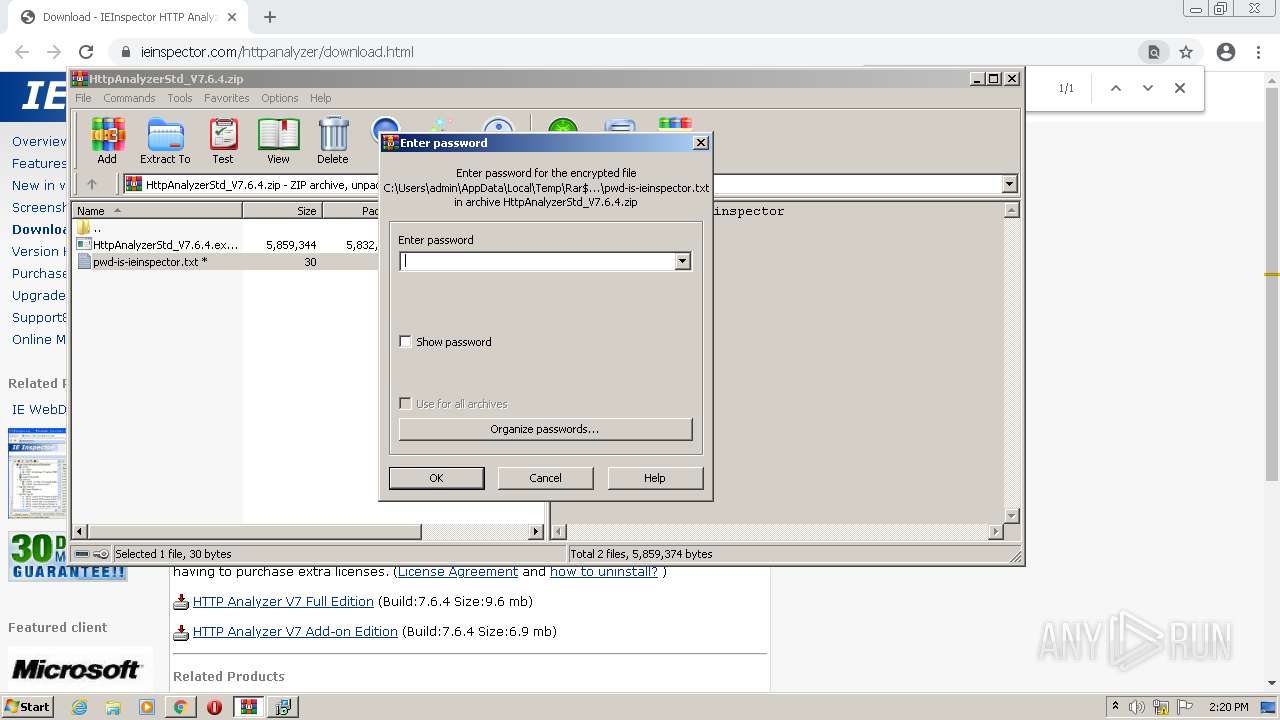Viewport: 1280px width, 720px height.
Task: Click the down arrow of comment pane scrollbar
Action: pos(1011,516)
